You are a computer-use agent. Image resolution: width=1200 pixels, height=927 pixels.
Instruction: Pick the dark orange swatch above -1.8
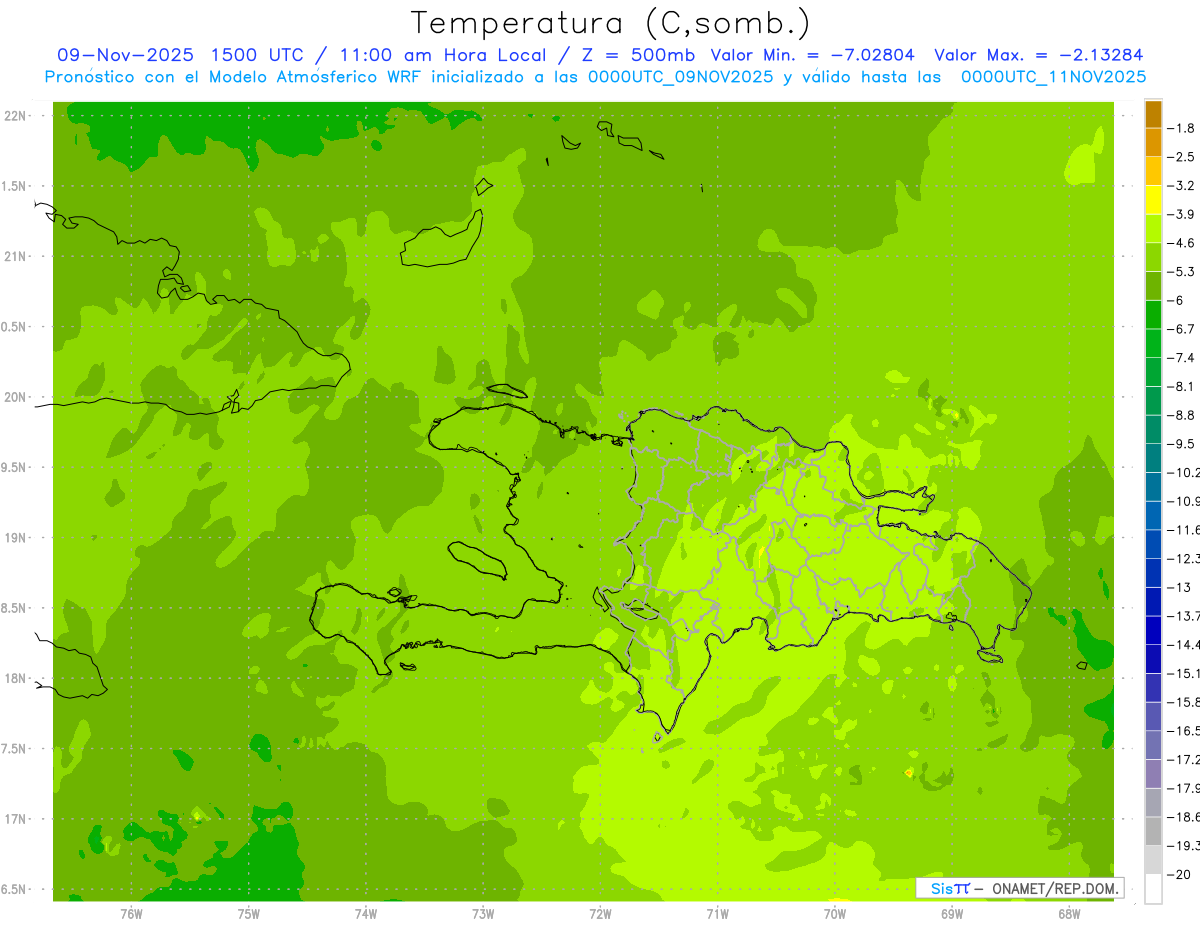[x=1153, y=115]
